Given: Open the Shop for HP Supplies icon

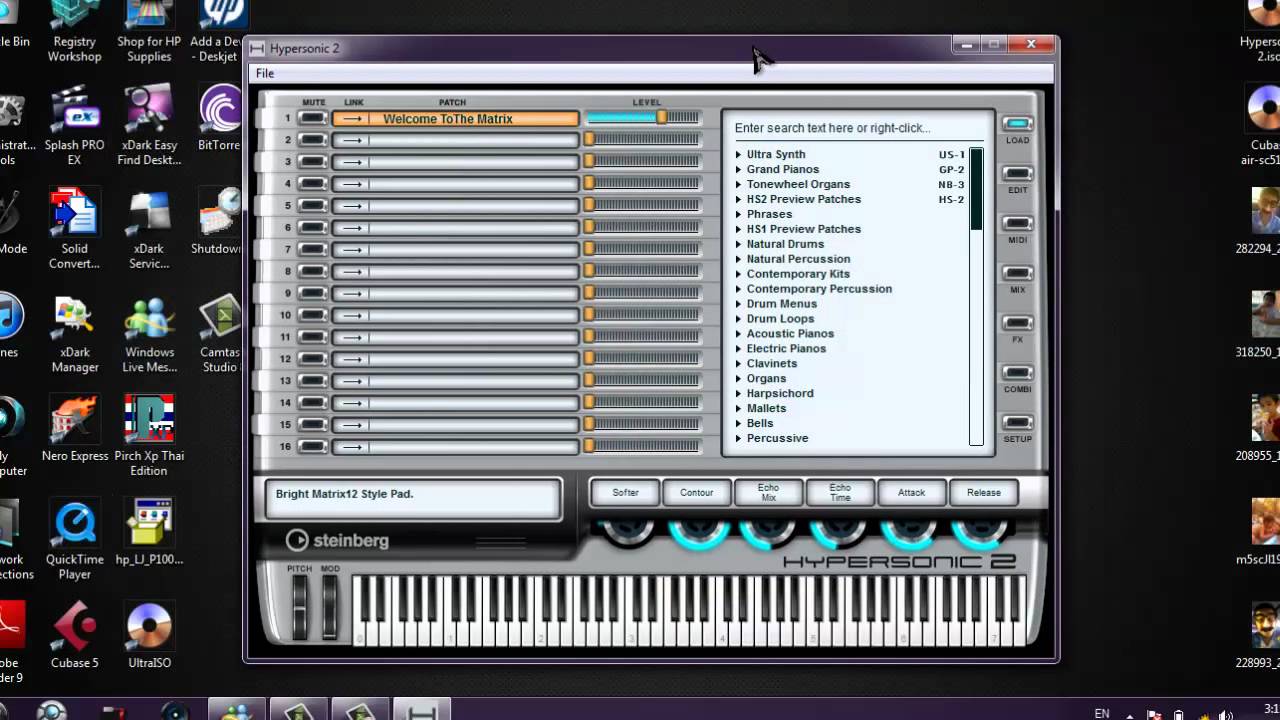Looking at the screenshot, I should (149, 32).
